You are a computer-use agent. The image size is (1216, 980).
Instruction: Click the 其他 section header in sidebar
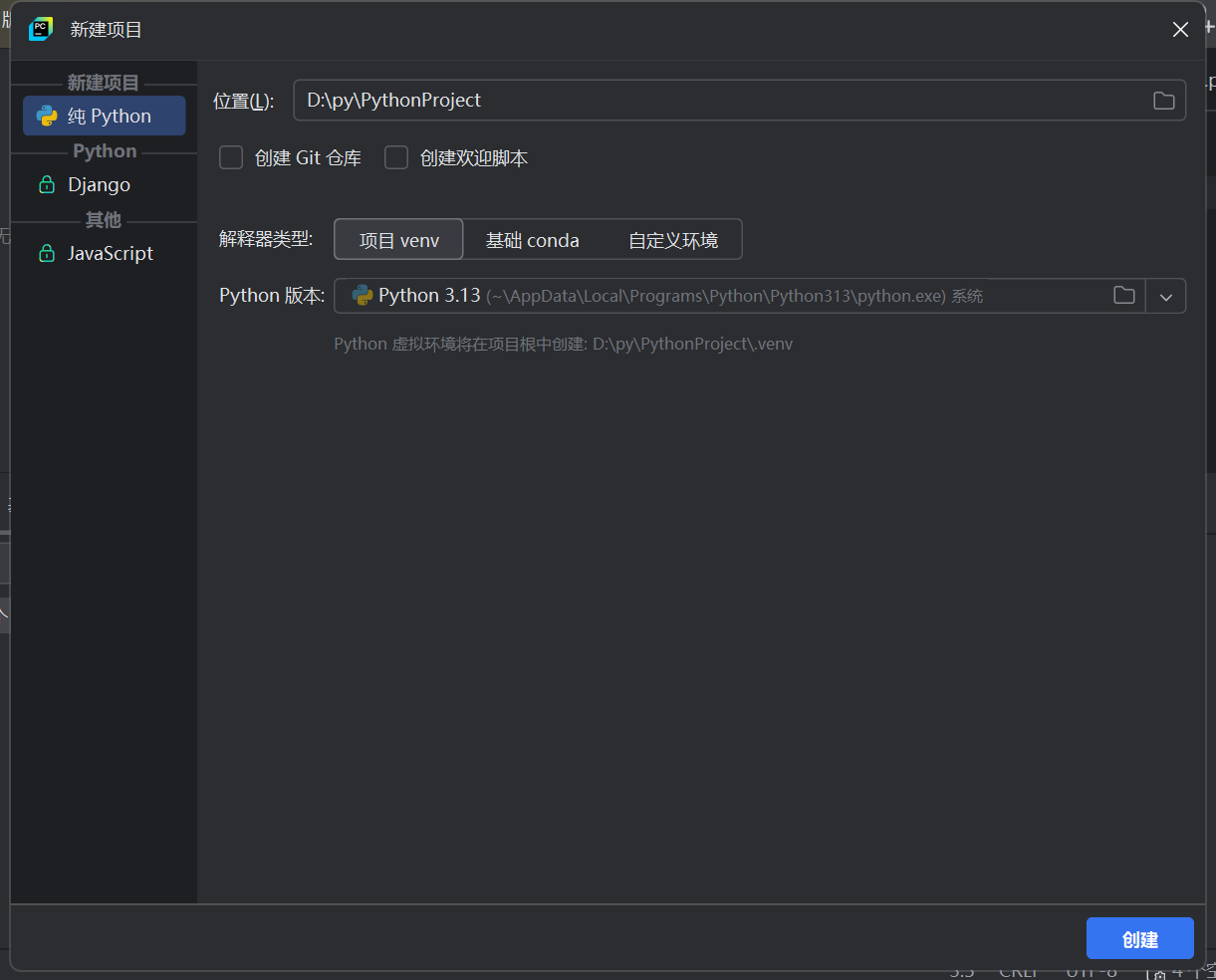tap(104, 219)
